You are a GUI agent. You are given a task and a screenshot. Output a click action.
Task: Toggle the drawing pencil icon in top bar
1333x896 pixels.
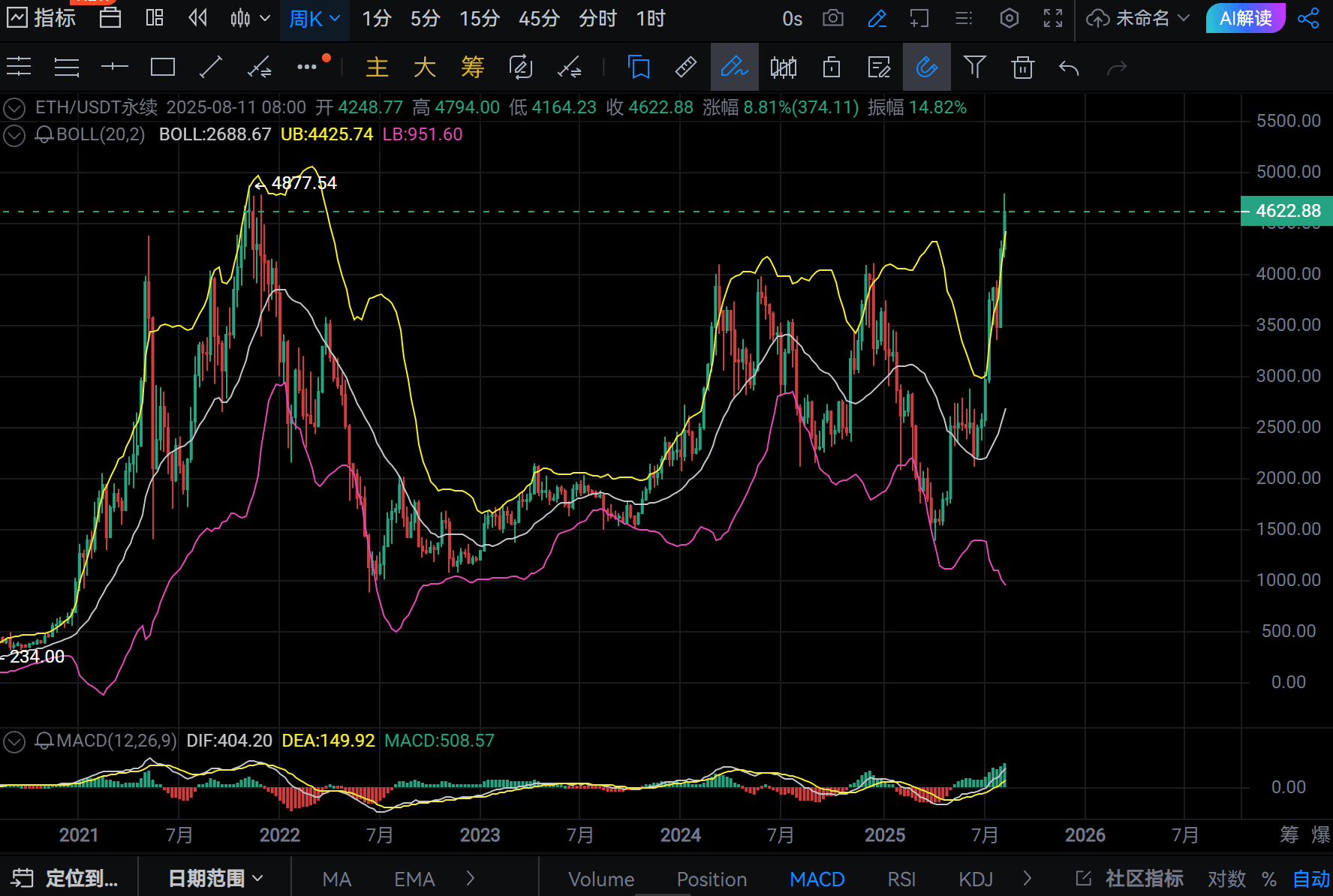pyautogui.click(x=877, y=18)
